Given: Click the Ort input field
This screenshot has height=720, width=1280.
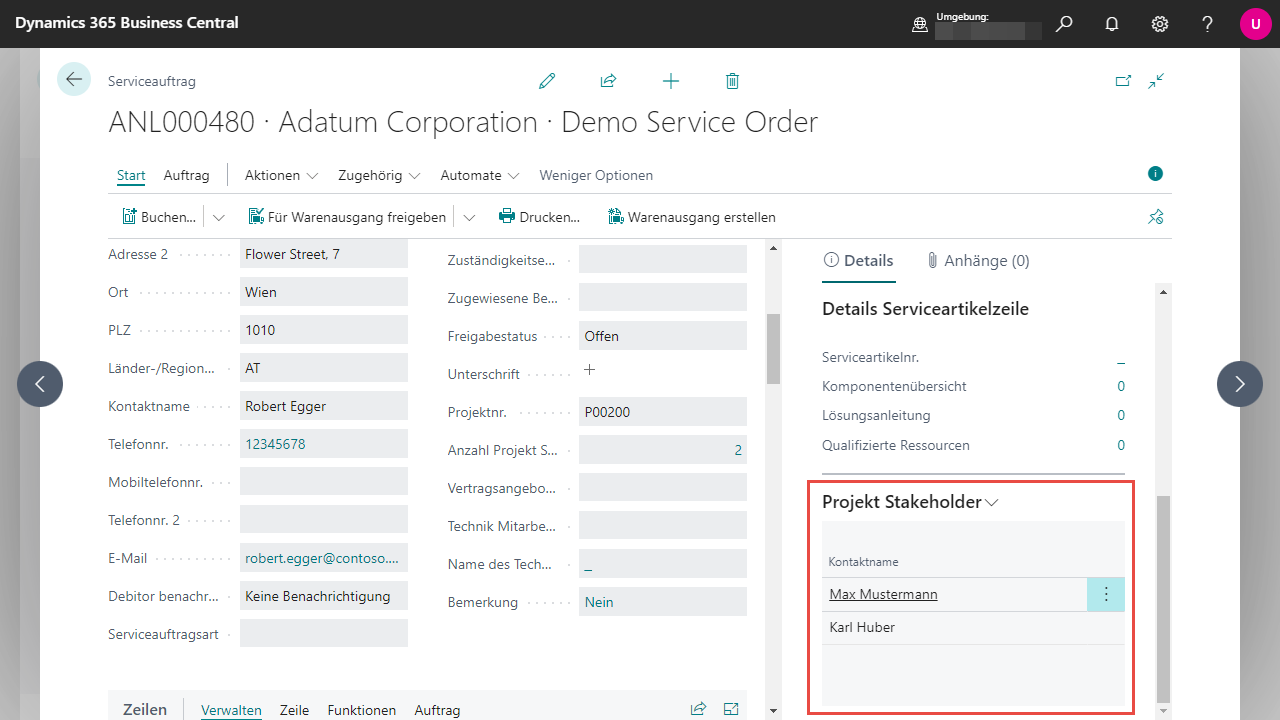Looking at the screenshot, I should click(323, 292).
